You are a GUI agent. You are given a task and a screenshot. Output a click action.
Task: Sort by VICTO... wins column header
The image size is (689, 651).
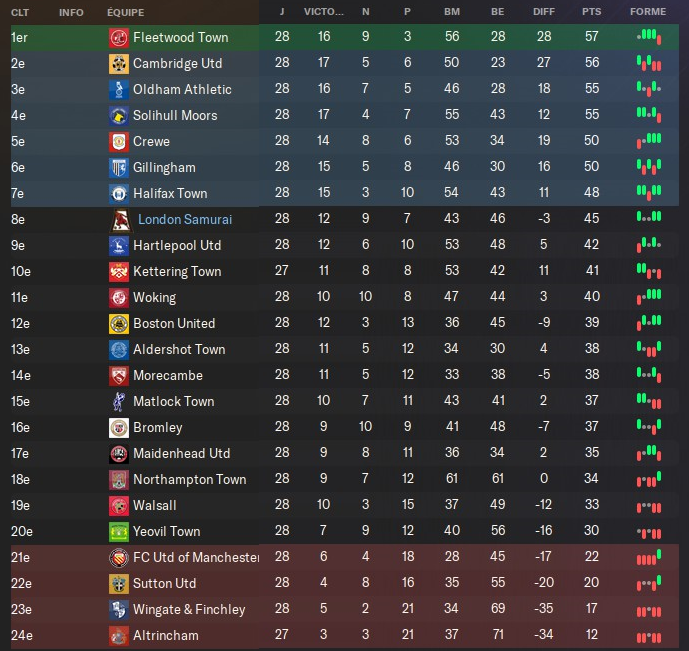[323, 12]
